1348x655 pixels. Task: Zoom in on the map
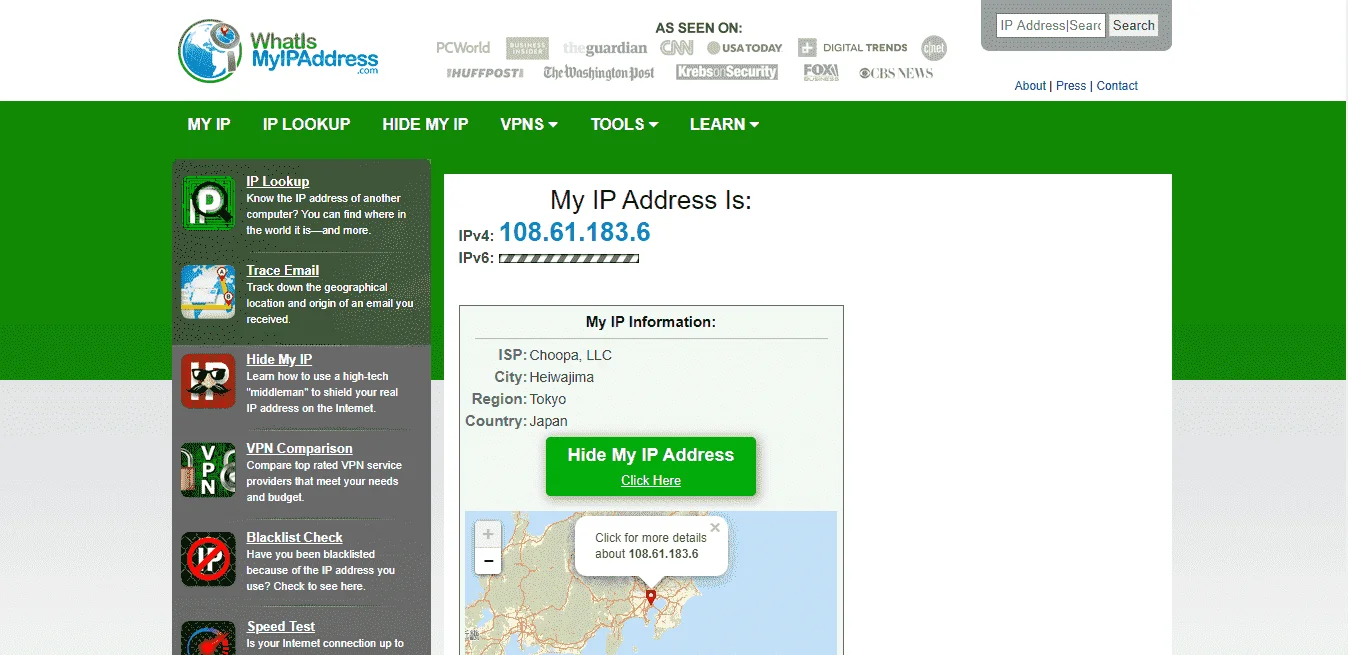pyautogui.click(x=488, y=534)
